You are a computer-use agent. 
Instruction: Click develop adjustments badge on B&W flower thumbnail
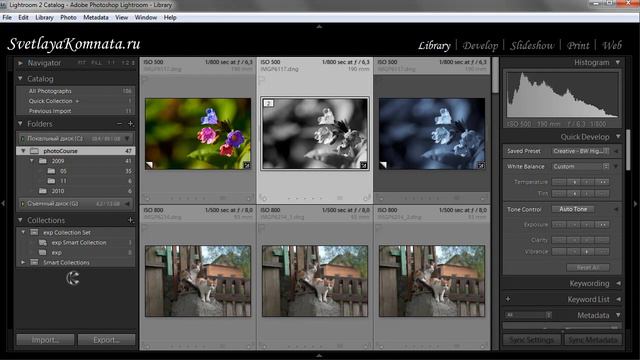363,165
